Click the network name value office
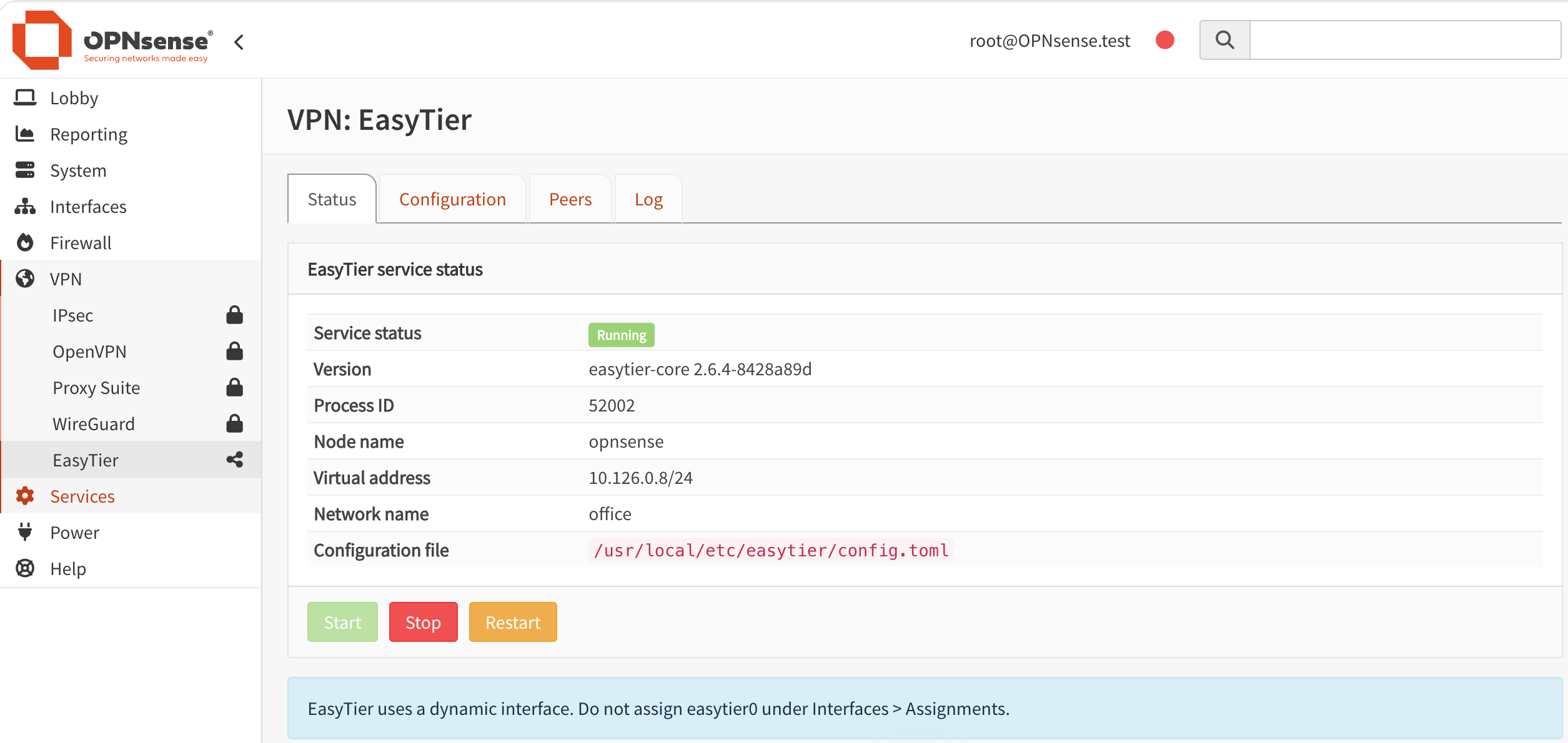The width and height of the screenshot is (1568, 743). [x=610, y=514]
